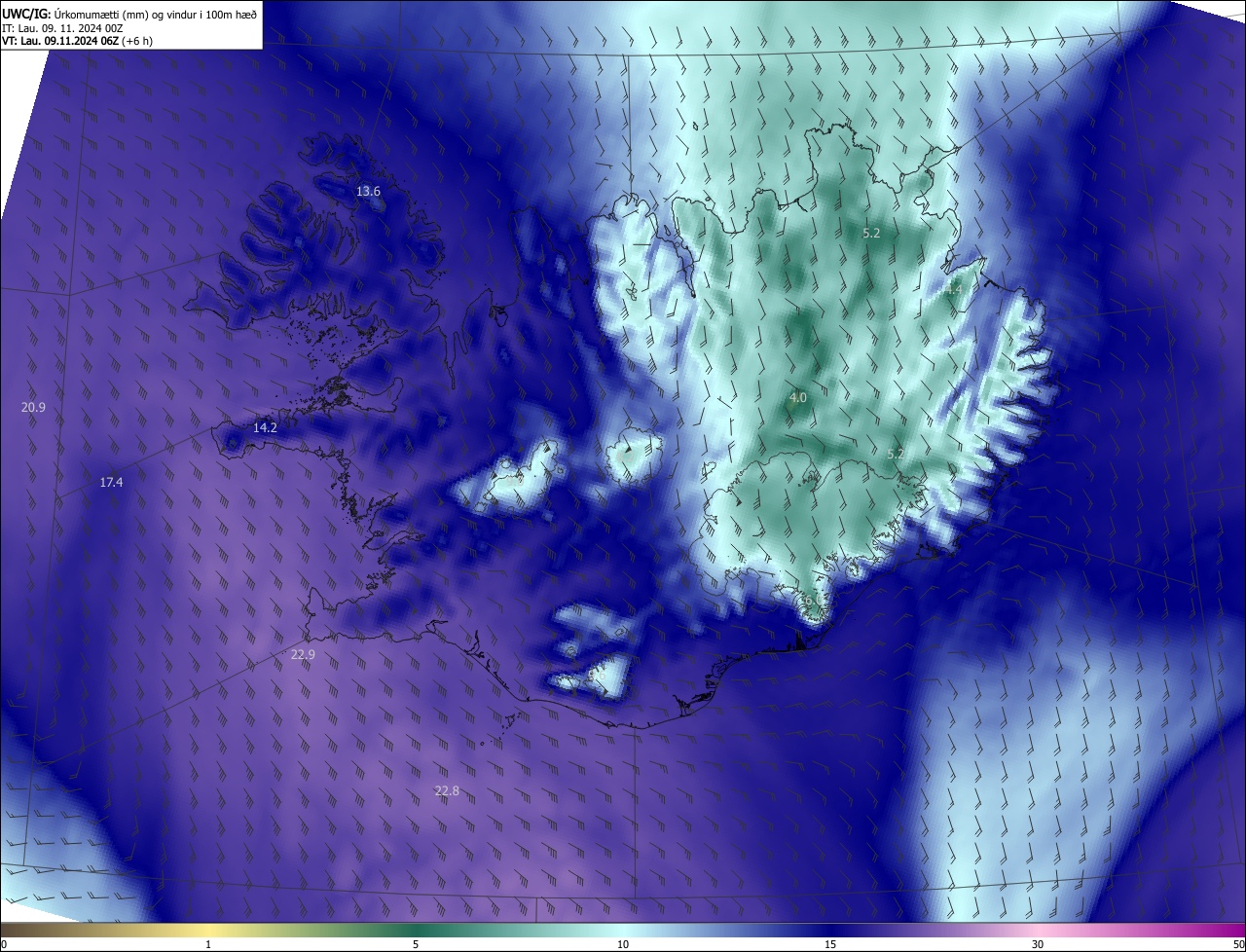The width and height of the screenshot is (1246, 952).
Task: Click the bold "UWC/IG:" header label
Action: (26, 14)
